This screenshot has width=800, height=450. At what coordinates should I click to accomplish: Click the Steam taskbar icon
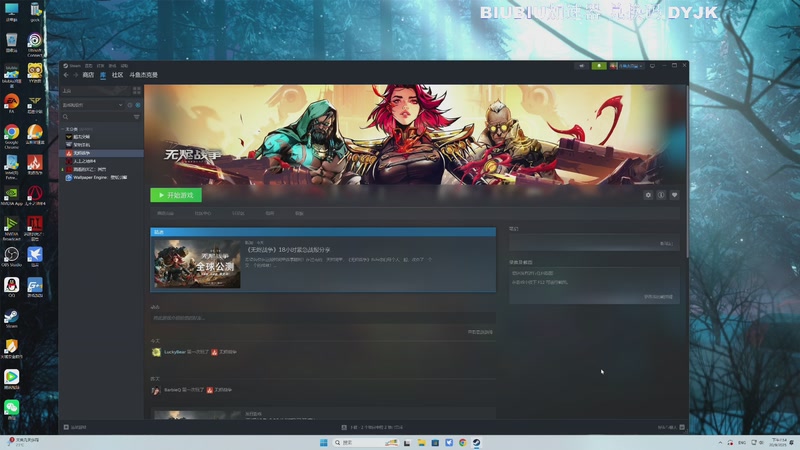[x=476, y=442]
